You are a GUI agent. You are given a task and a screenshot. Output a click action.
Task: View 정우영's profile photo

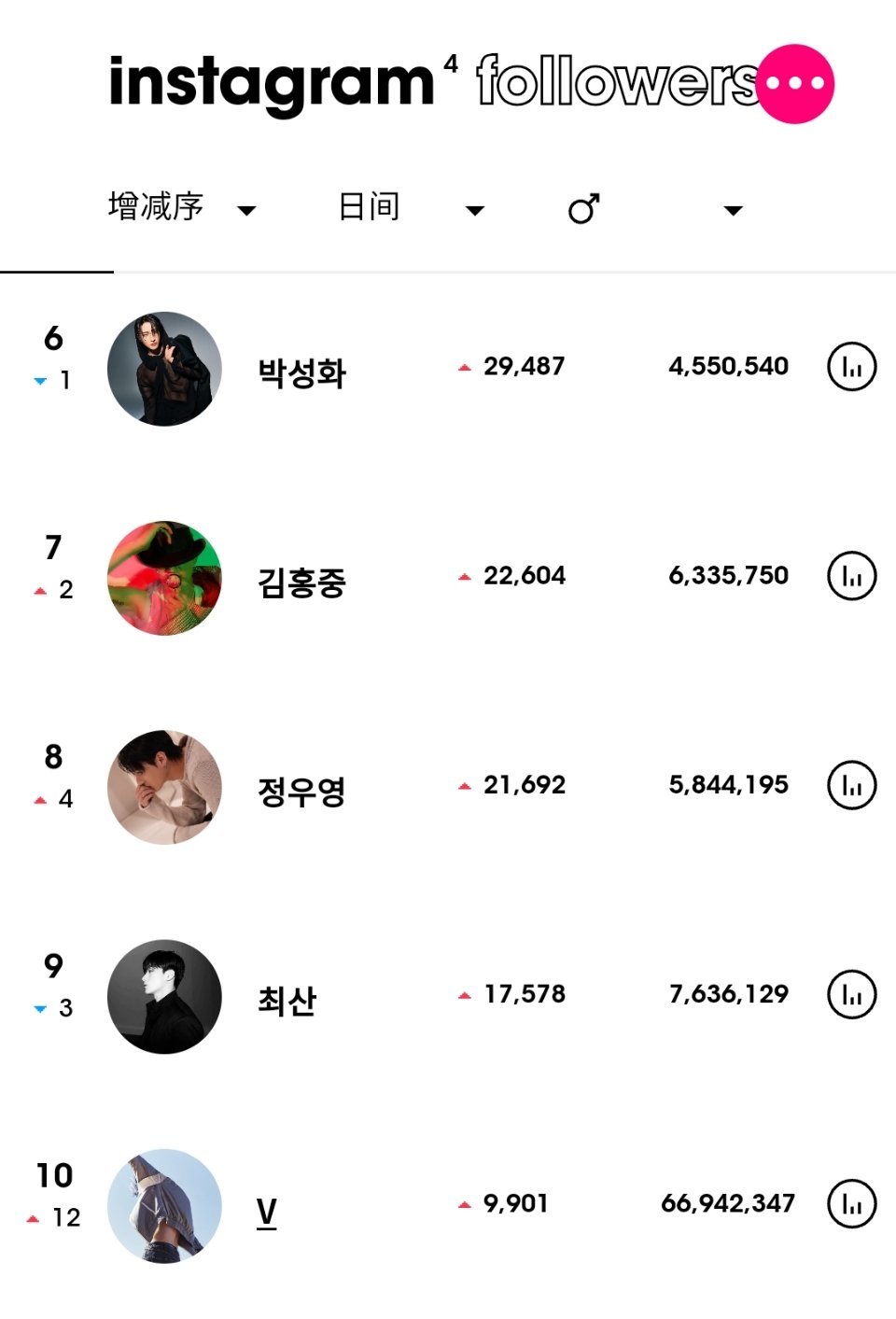(x=164, y=787)
